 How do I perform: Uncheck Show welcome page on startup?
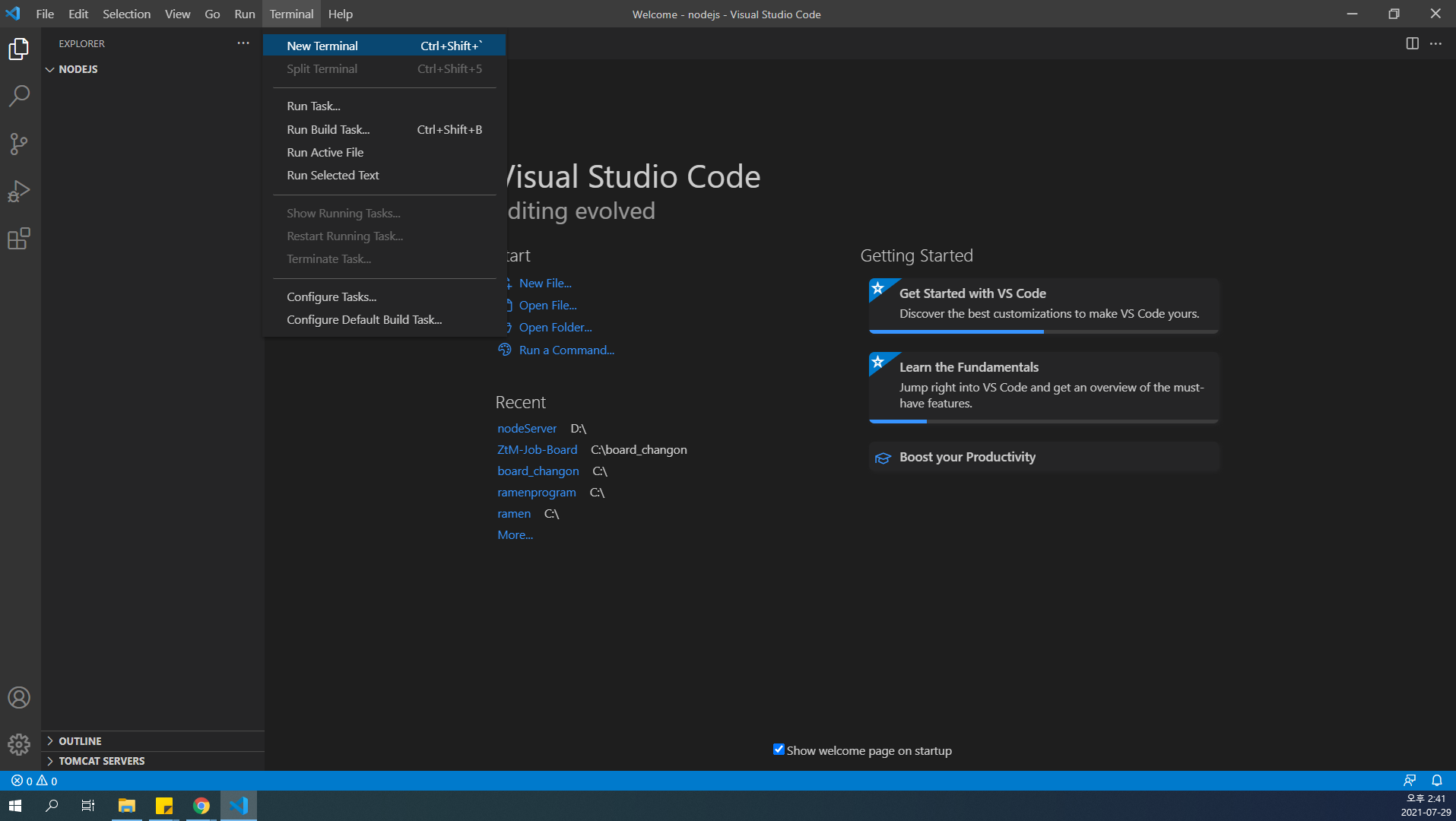[779, 750]
